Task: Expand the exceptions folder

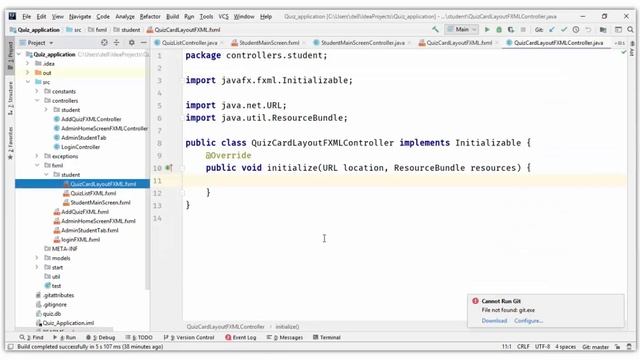Action: [x=37, y=156]
